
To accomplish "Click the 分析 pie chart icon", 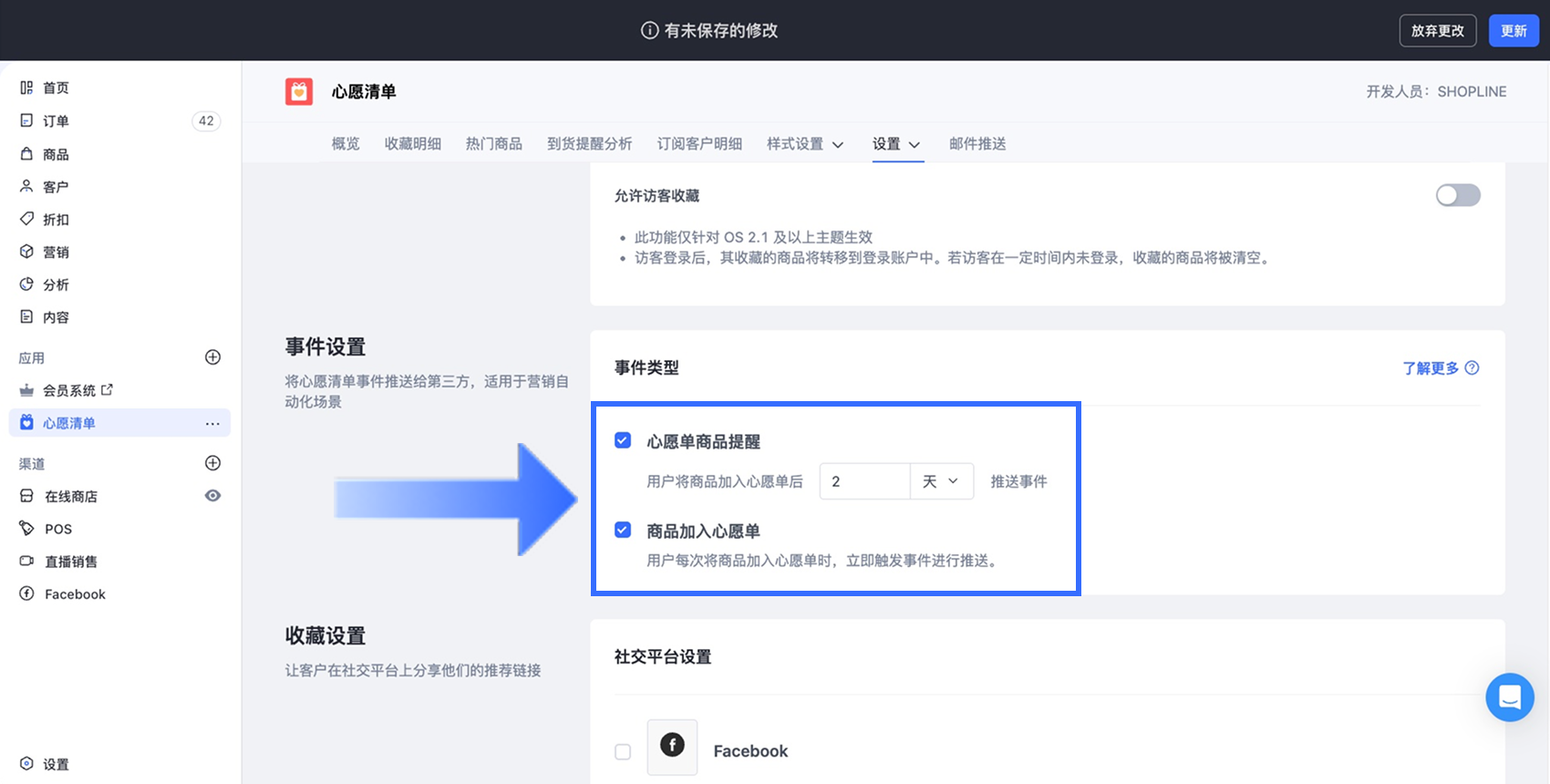I will [x=26, y=284].
